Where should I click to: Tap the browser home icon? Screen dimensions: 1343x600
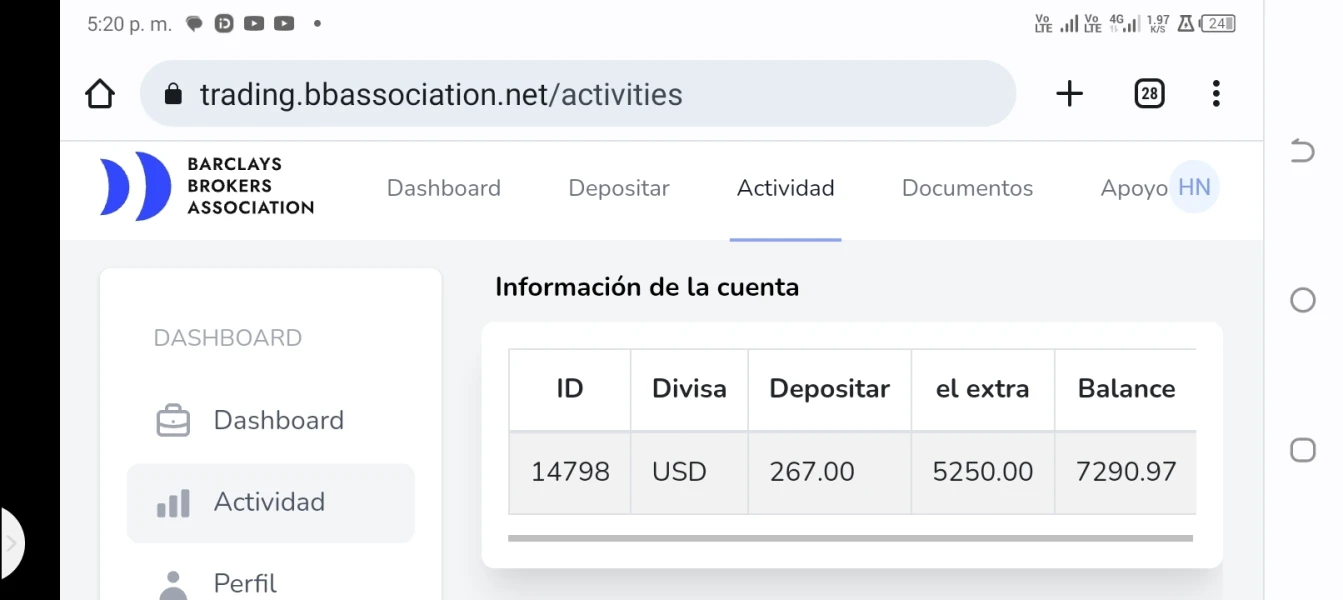[x=100, y=94]
